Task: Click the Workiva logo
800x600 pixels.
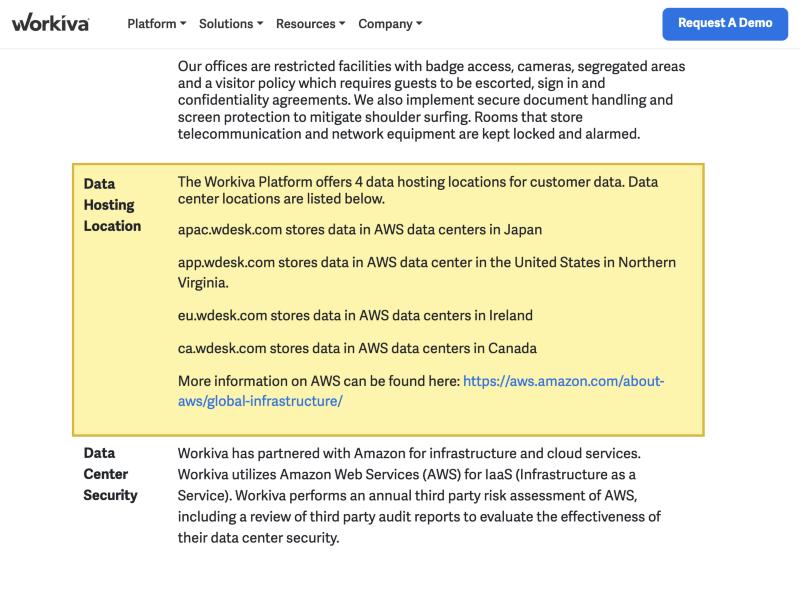Action: coord(51,23)
